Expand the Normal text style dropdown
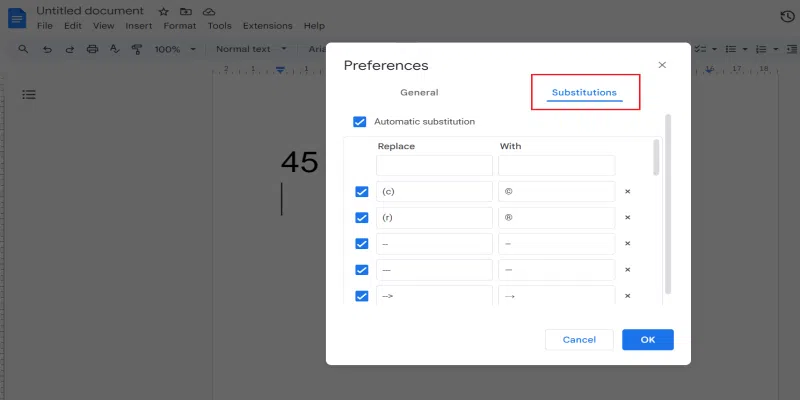Screen dimensions: 800x400 pyautogui.click(x=251, y=49)
